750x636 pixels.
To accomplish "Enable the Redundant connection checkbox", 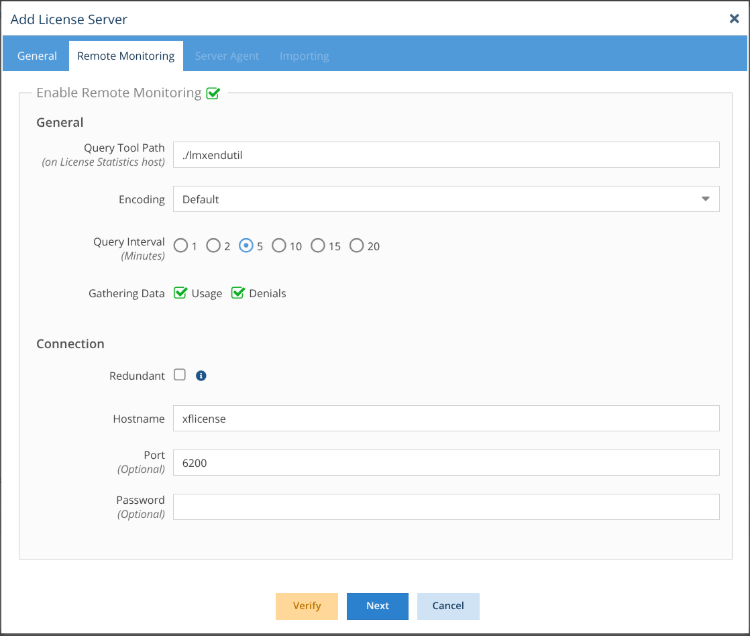I will coord(180,375).
